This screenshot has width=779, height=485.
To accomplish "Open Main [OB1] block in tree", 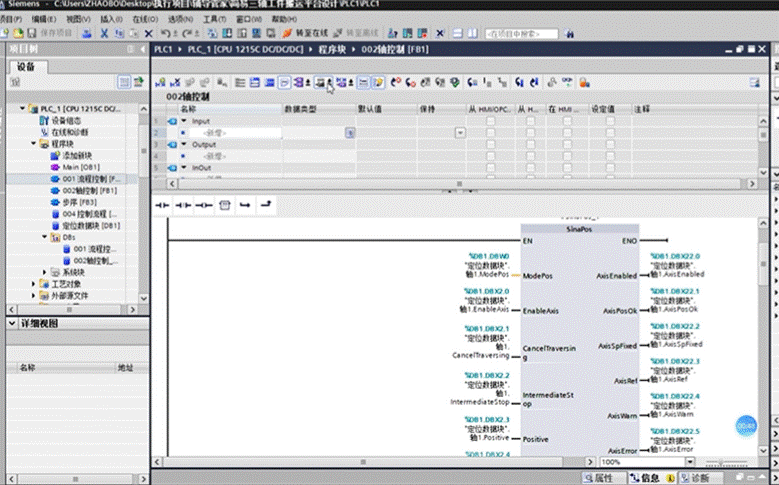I will coord(81,167).
